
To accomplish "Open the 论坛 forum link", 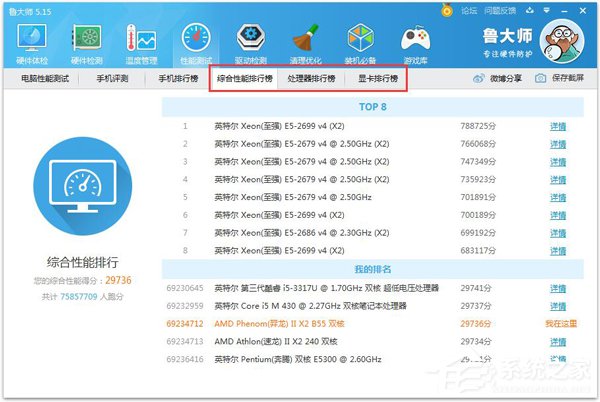I will pyautogui.click(x=469, y=11).
